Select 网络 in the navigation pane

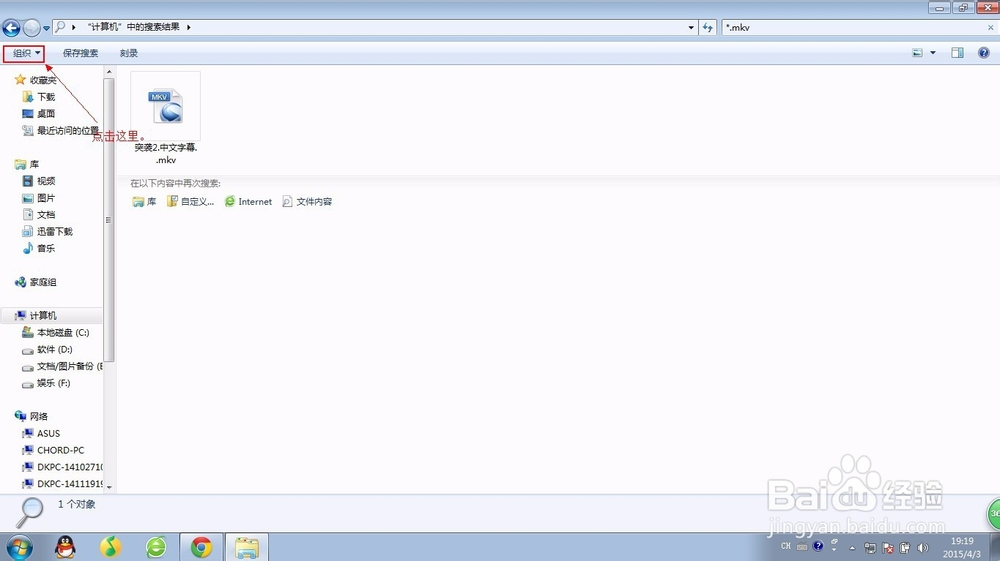pos(31,416)
